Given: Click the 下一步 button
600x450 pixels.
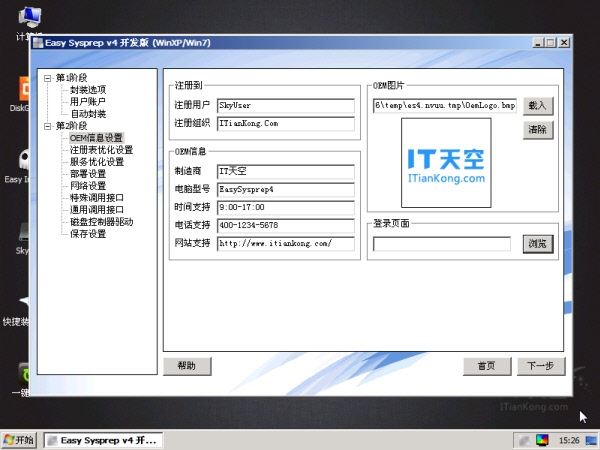Looking at the screenshot, I should 541,366.
